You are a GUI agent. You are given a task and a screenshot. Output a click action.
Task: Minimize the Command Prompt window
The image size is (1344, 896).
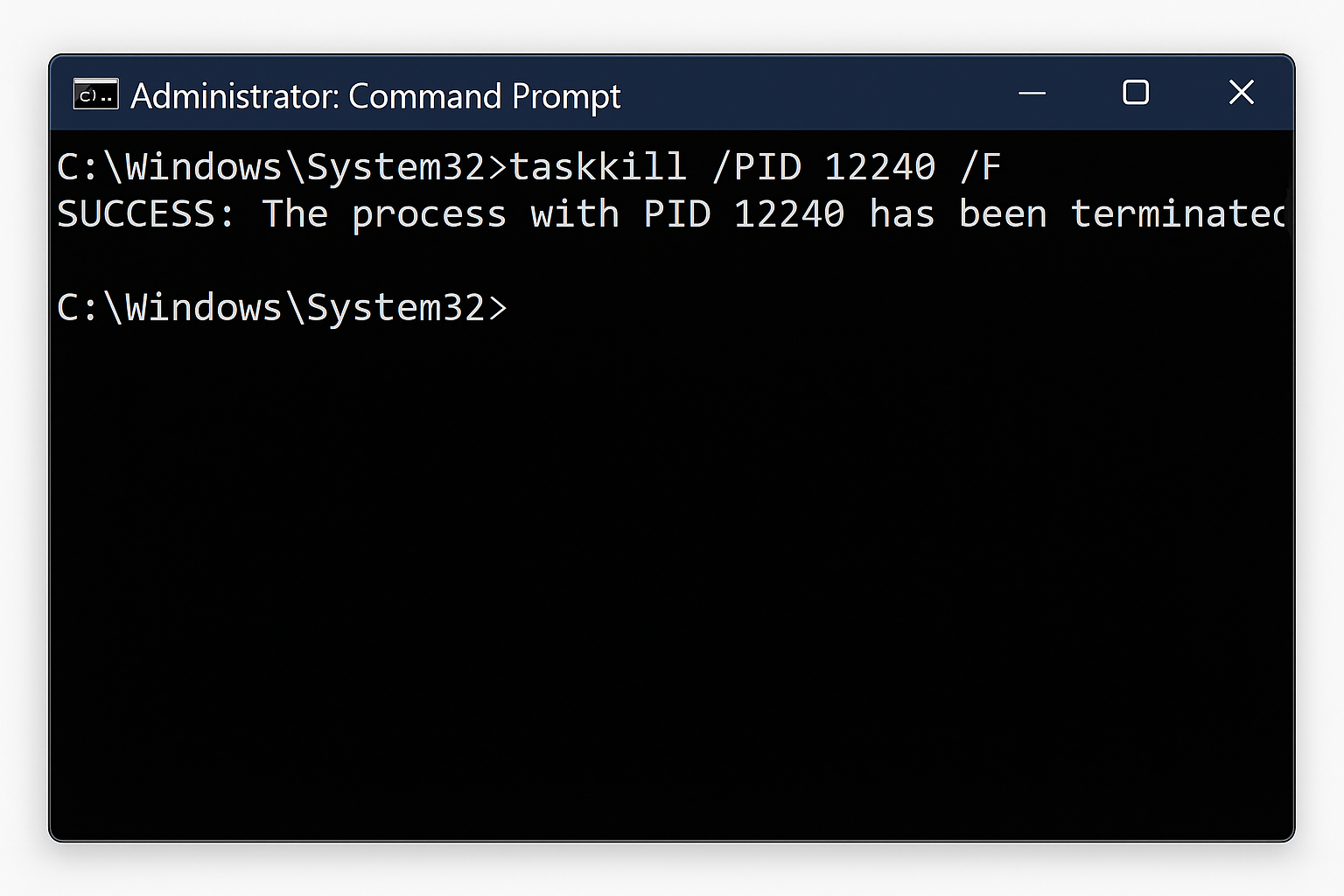(x=1032, y=93)
